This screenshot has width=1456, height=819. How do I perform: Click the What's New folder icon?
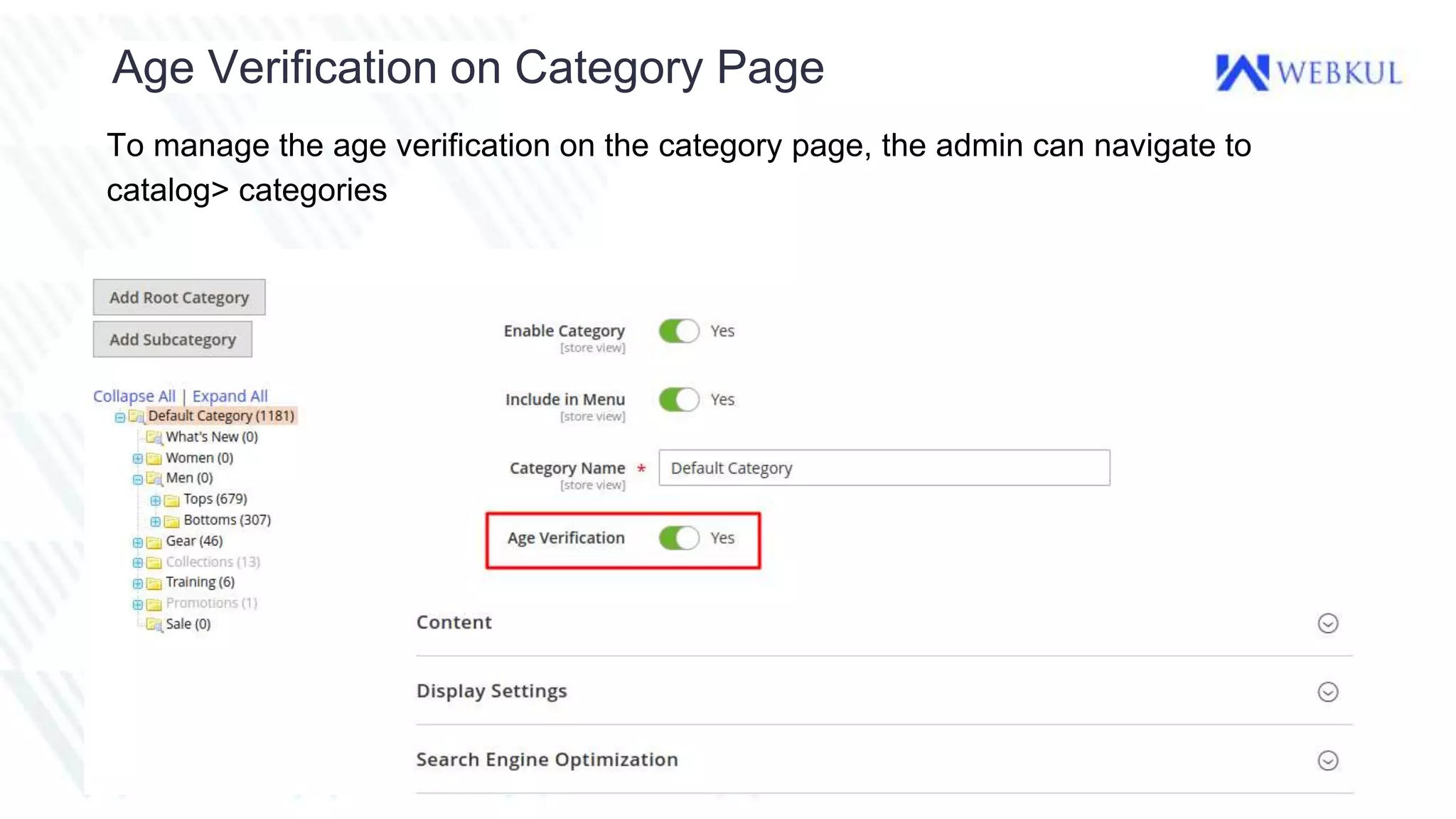tap(154, 437)
